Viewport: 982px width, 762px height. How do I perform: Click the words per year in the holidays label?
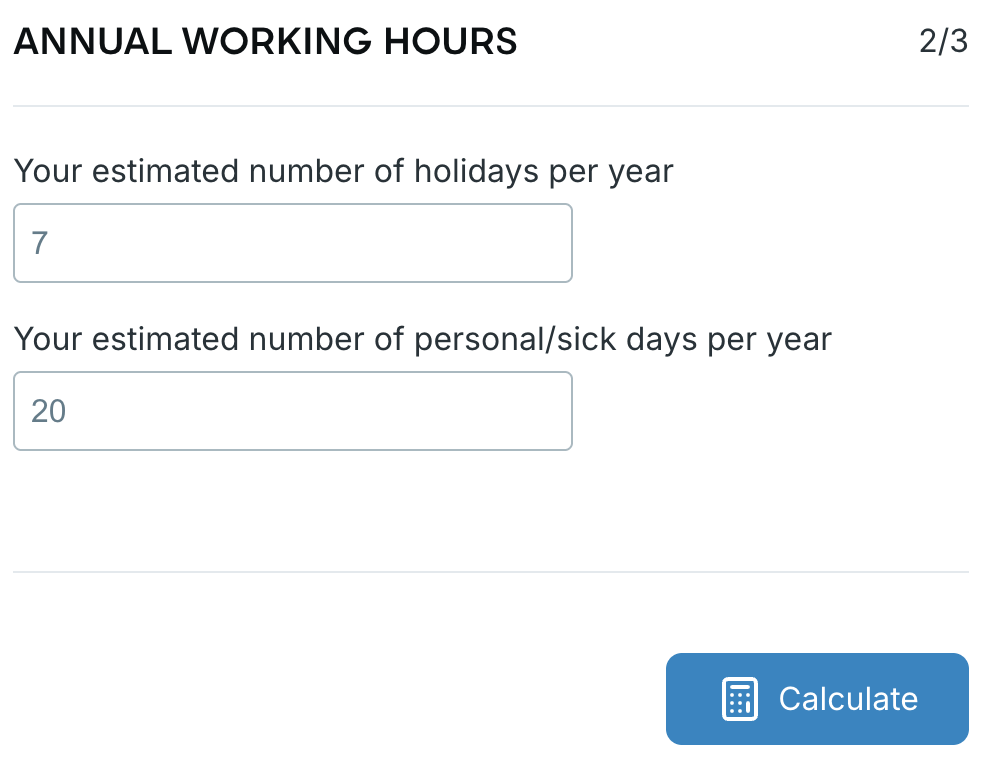coord(612,172)
